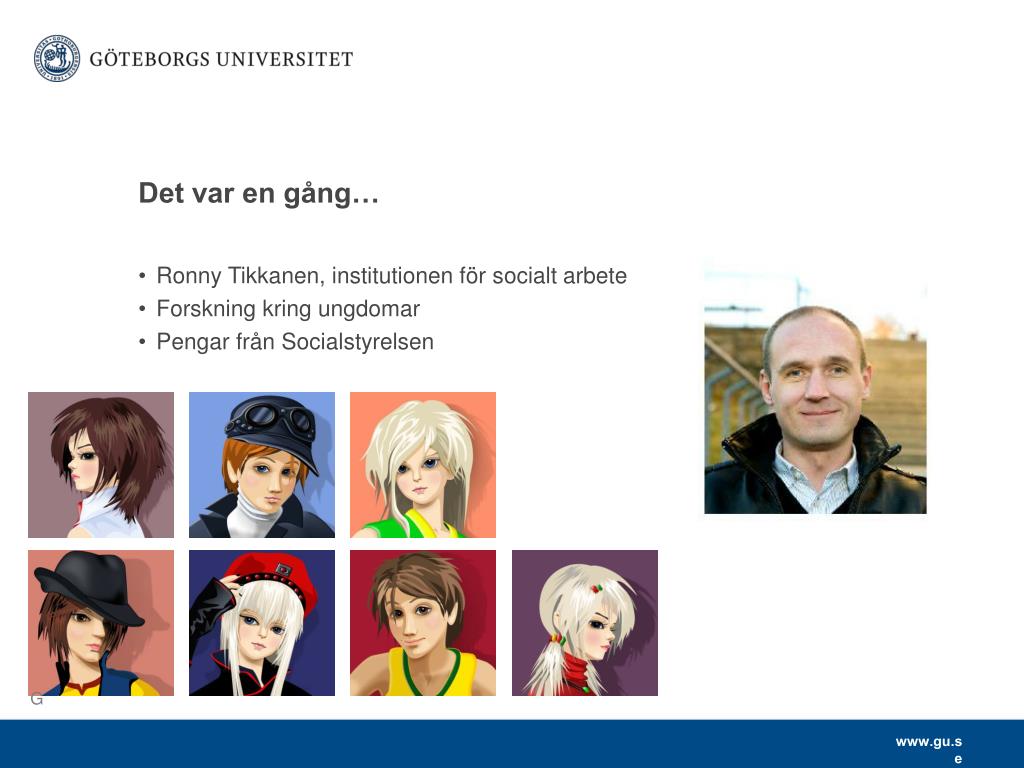The image size is (1024, 768).
Task: Select avatar wearing black fedora hat
Action: (x=101, y=623)
